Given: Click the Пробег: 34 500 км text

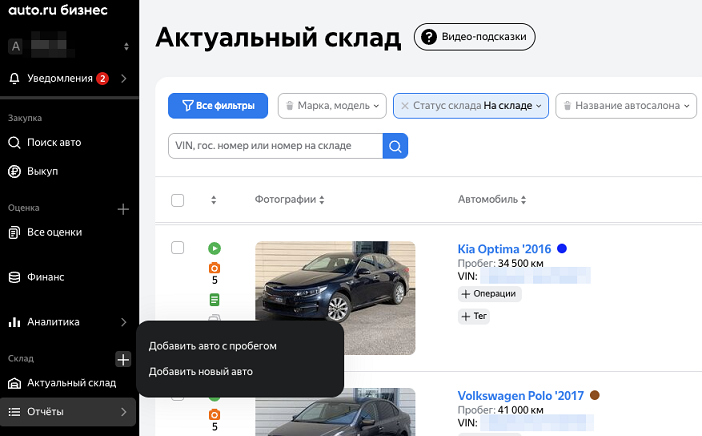Looking at the screenshot, I should point(501,263).
